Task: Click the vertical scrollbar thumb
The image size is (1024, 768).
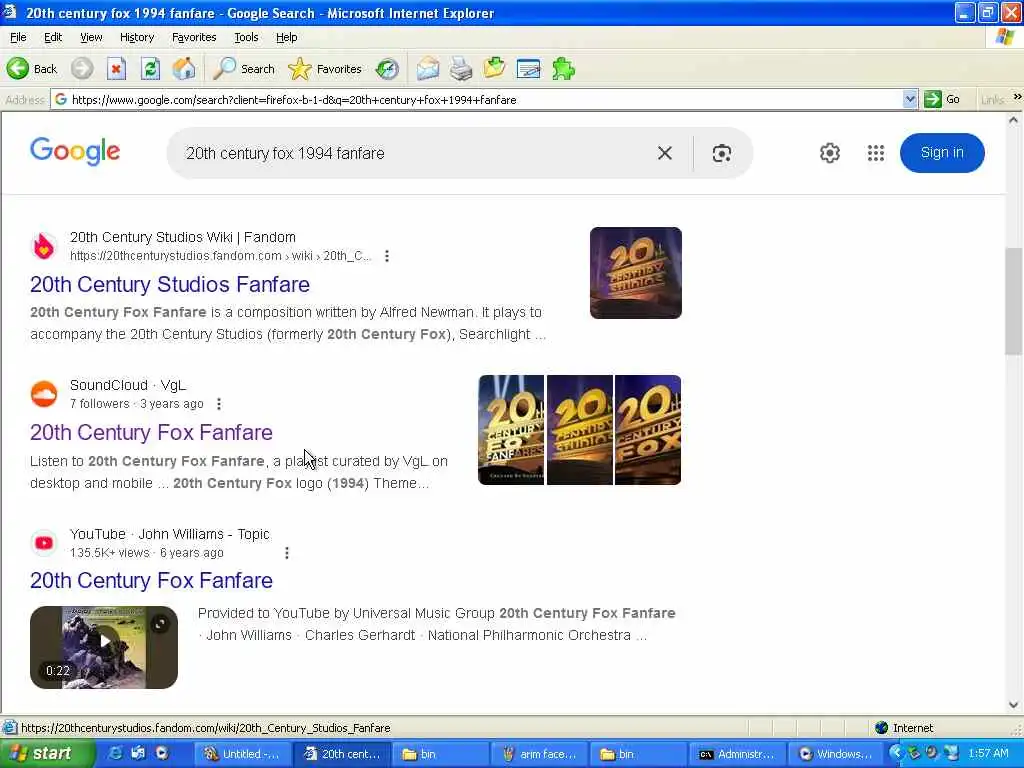Action: [1013, 302]
